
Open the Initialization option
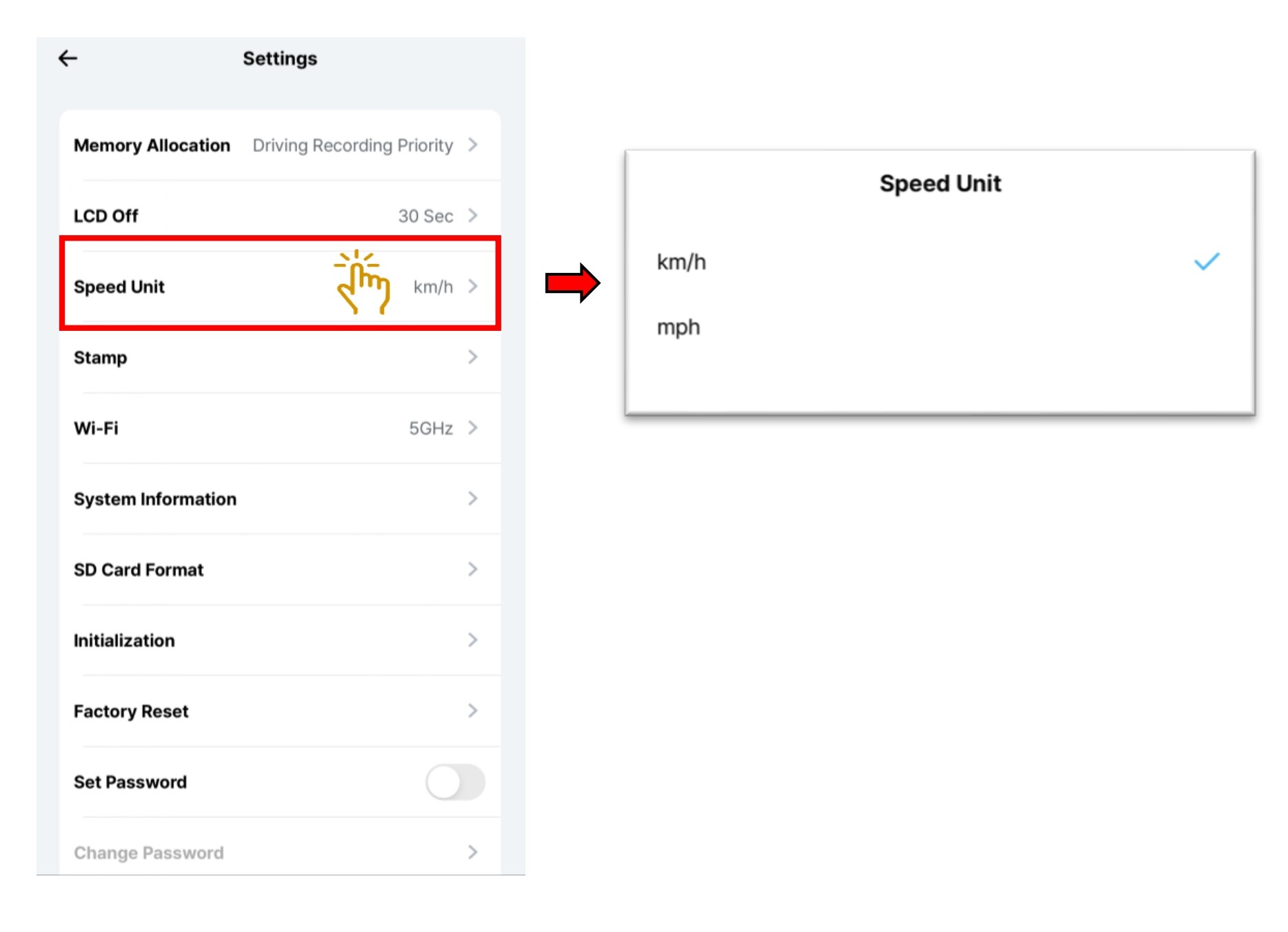124,640
